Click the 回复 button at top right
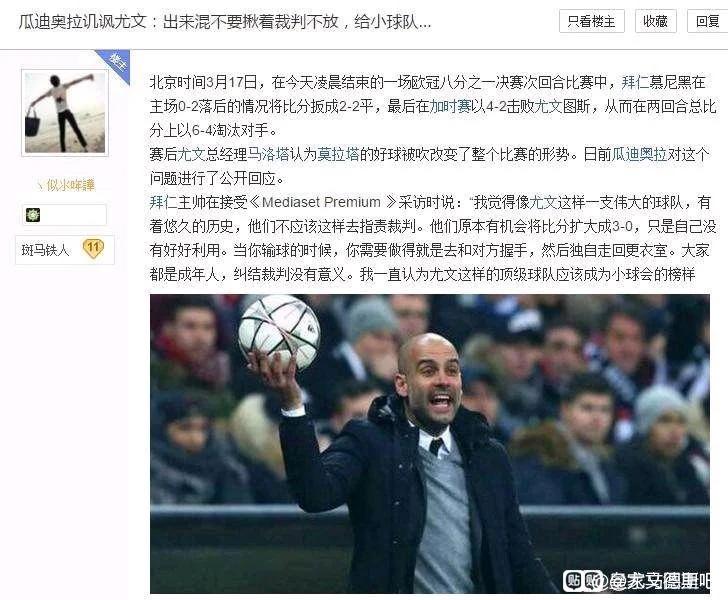Screen dimensions: 728x600 tap(708, 21)
